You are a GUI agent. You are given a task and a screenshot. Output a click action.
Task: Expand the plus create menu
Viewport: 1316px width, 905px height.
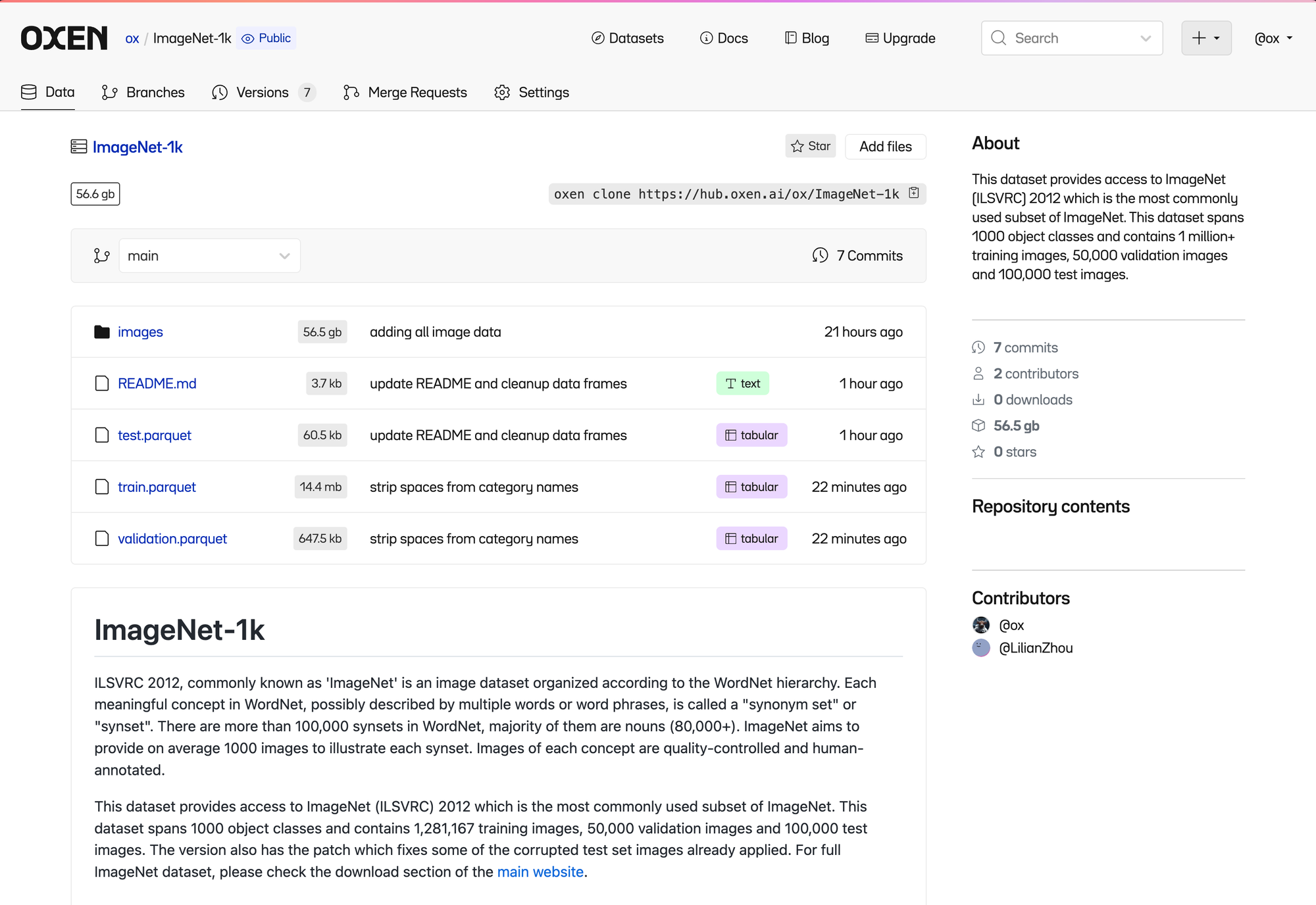(1205, 38)
